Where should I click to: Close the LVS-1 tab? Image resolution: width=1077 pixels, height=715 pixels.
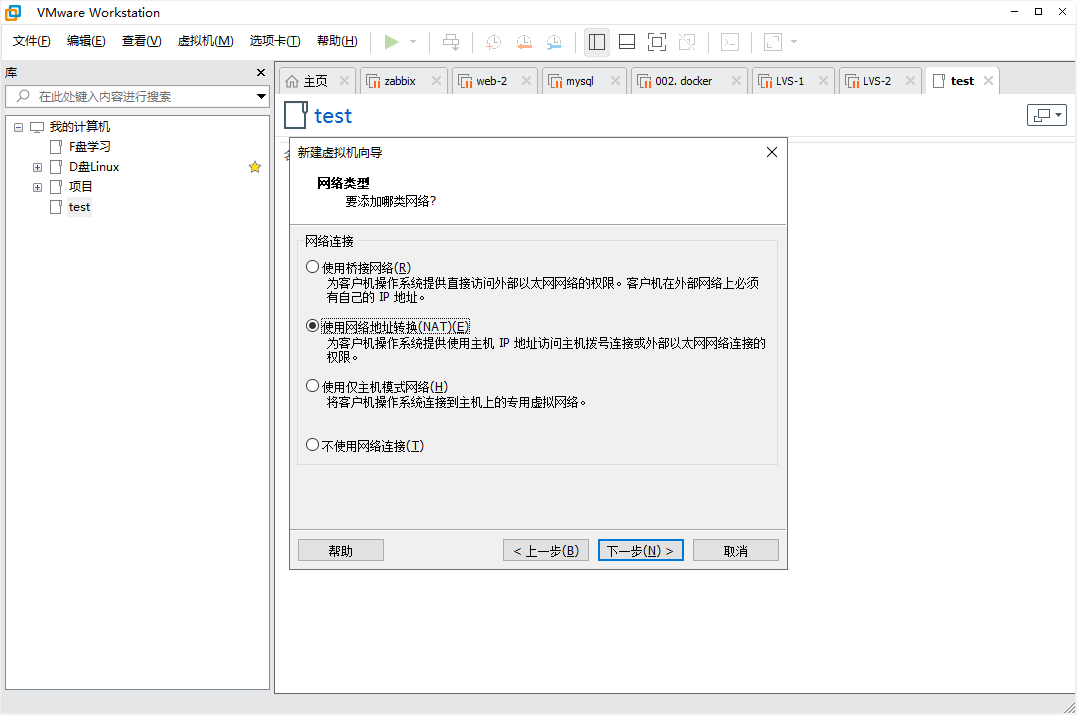click(824, 81)
